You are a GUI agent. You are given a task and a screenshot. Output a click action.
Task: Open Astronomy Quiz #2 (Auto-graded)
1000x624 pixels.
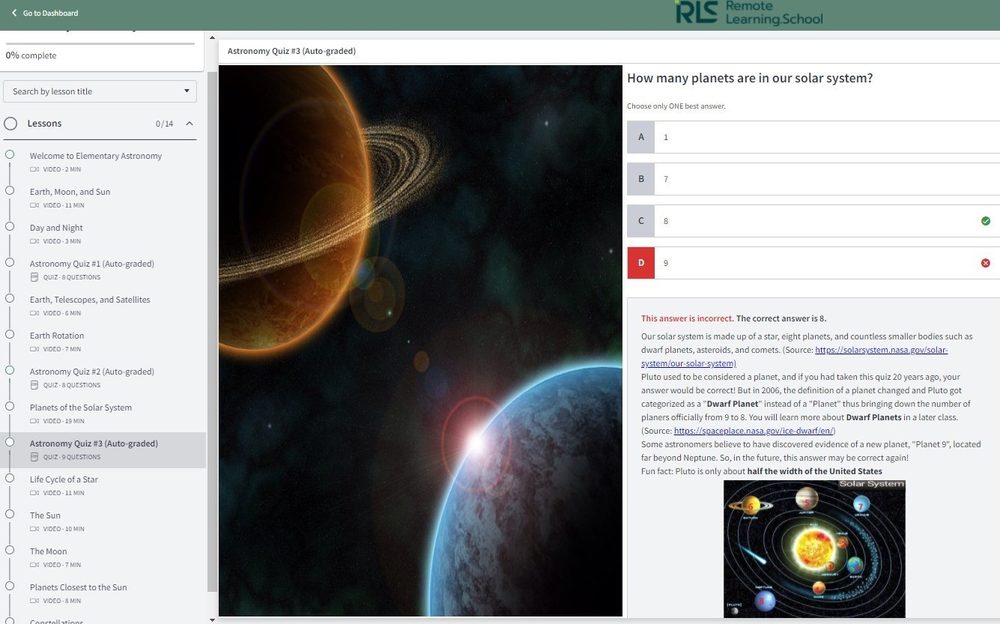point(92,371)
